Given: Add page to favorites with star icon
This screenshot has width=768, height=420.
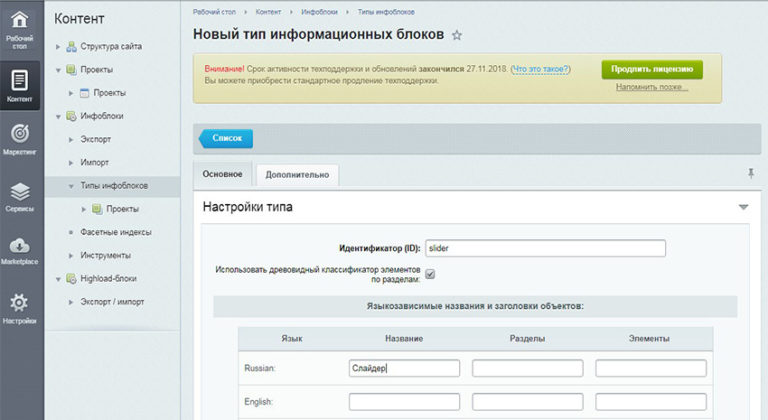Looking at the screenshot, I should click(456, 35).
